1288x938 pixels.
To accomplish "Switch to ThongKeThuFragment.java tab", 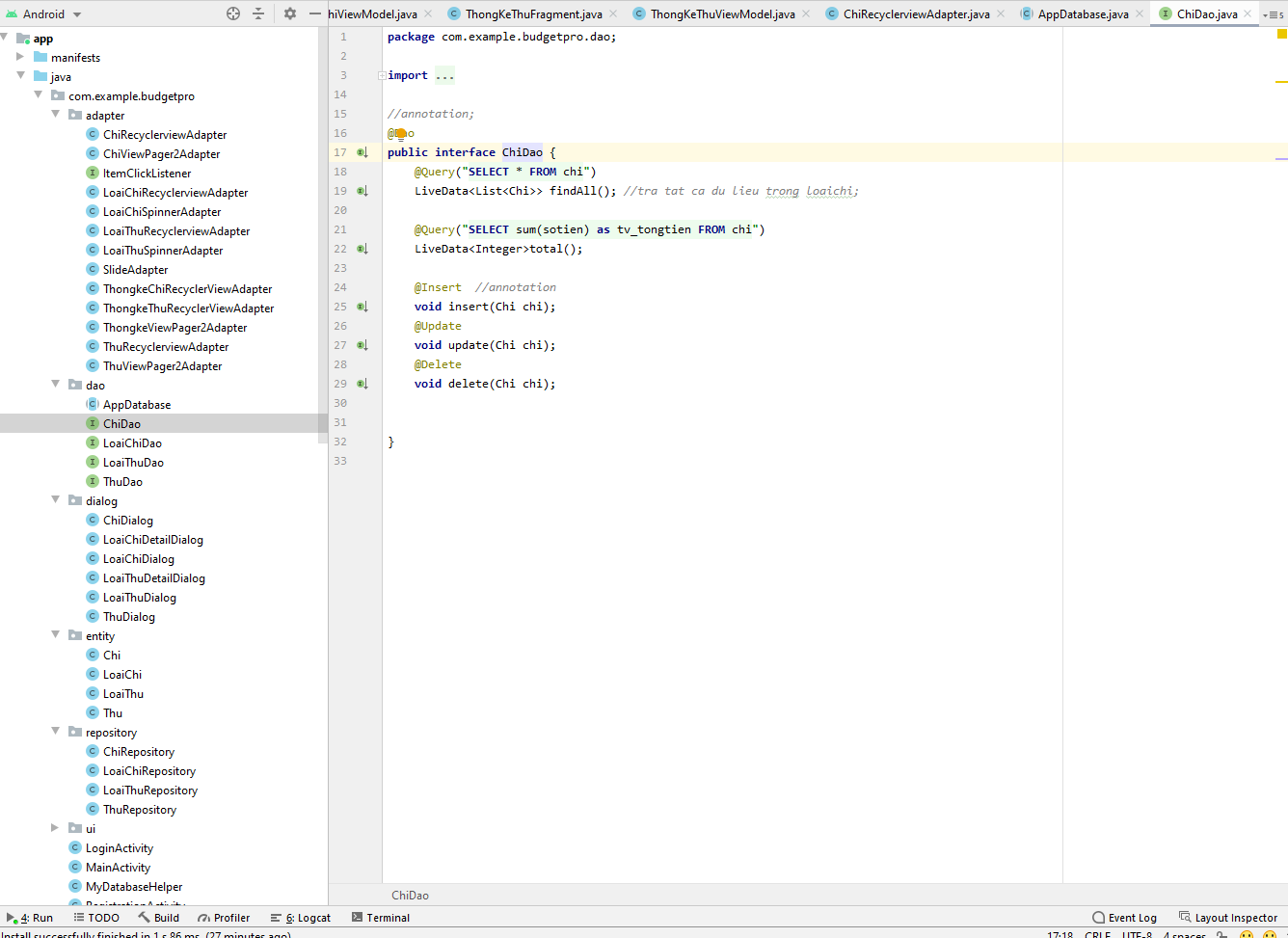I will [533, 14].
